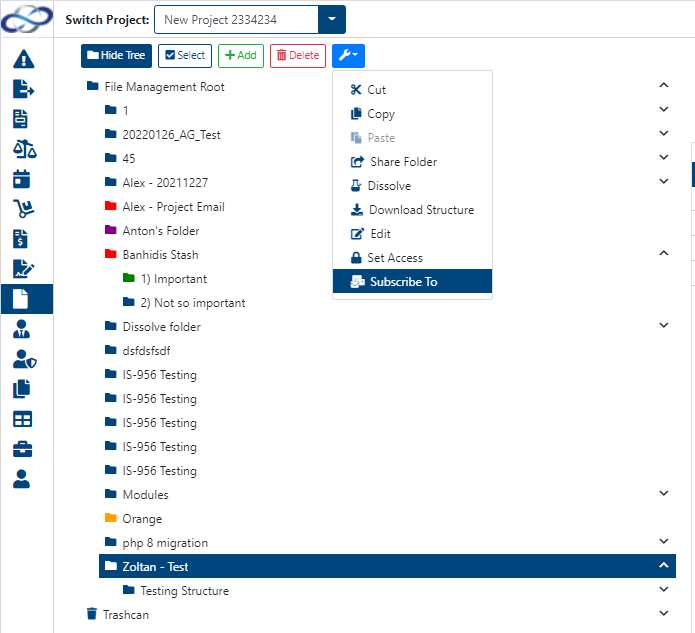Viewport: 695px width, 633px height.
Task: Expand the Alex - 20211227 chevron
Action: pyautogui.click(x=664, y=181)
